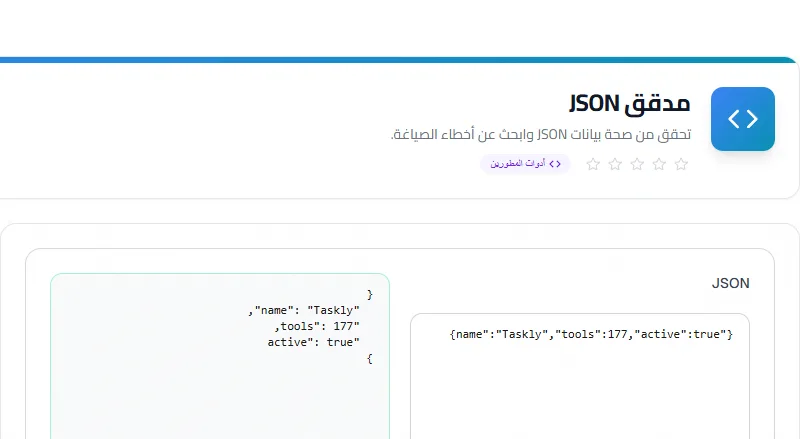Click the JSON field label

[731, 283]
